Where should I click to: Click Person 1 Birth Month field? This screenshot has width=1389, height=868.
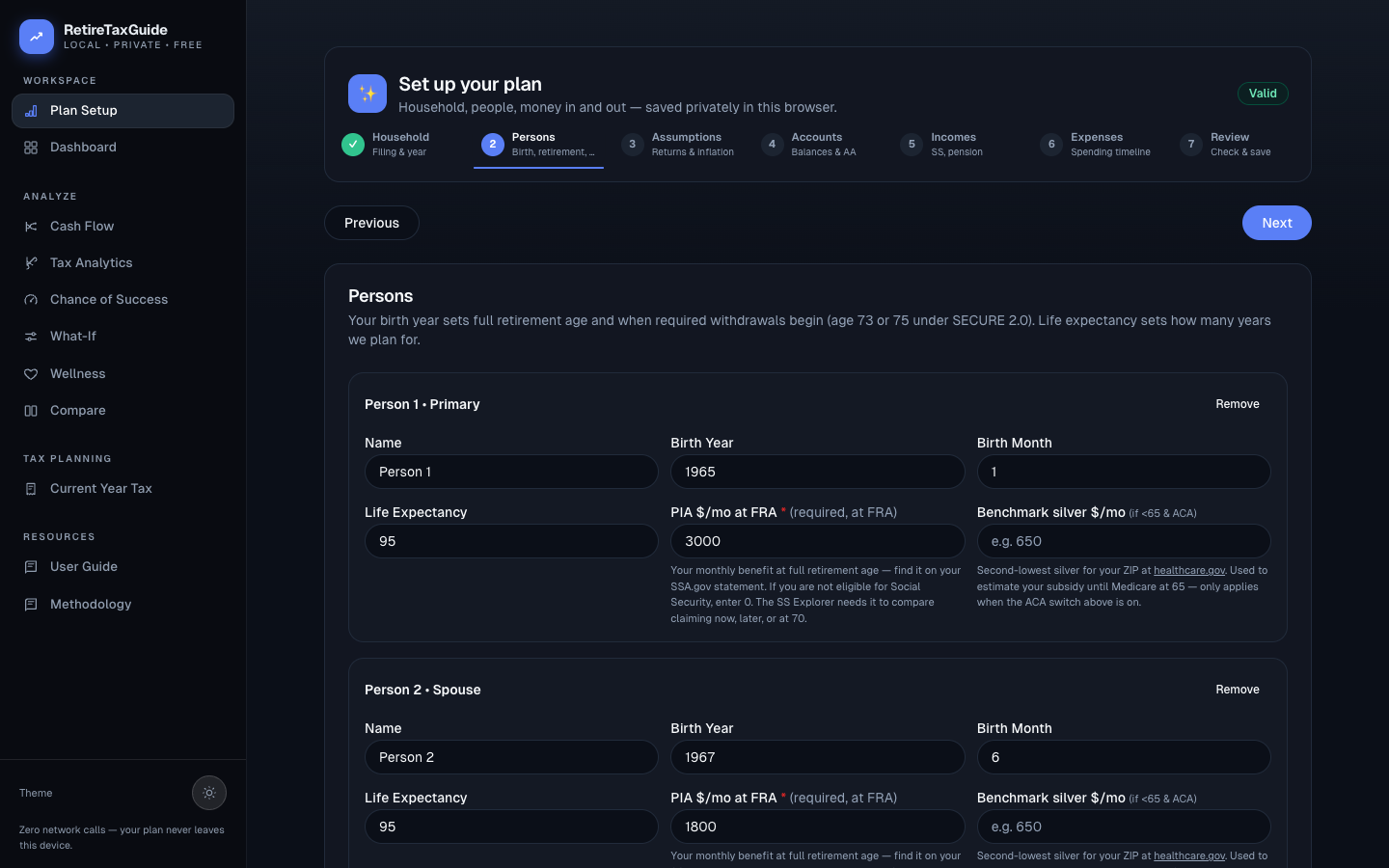pos(1124,472)
